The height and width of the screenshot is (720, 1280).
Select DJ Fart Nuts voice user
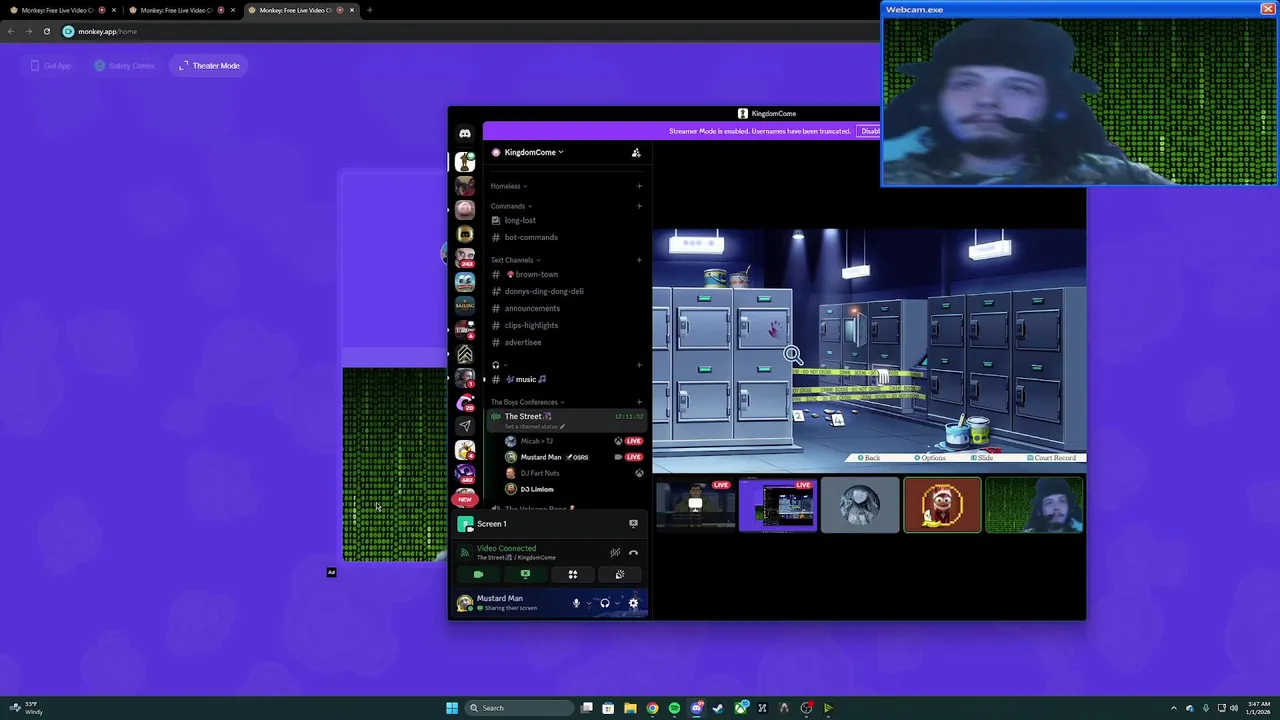coord(574,473)
